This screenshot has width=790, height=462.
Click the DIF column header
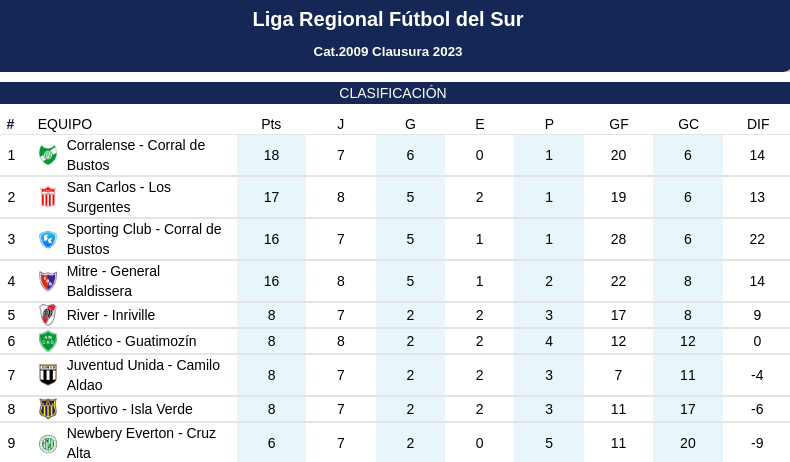(x=758, y=124)
